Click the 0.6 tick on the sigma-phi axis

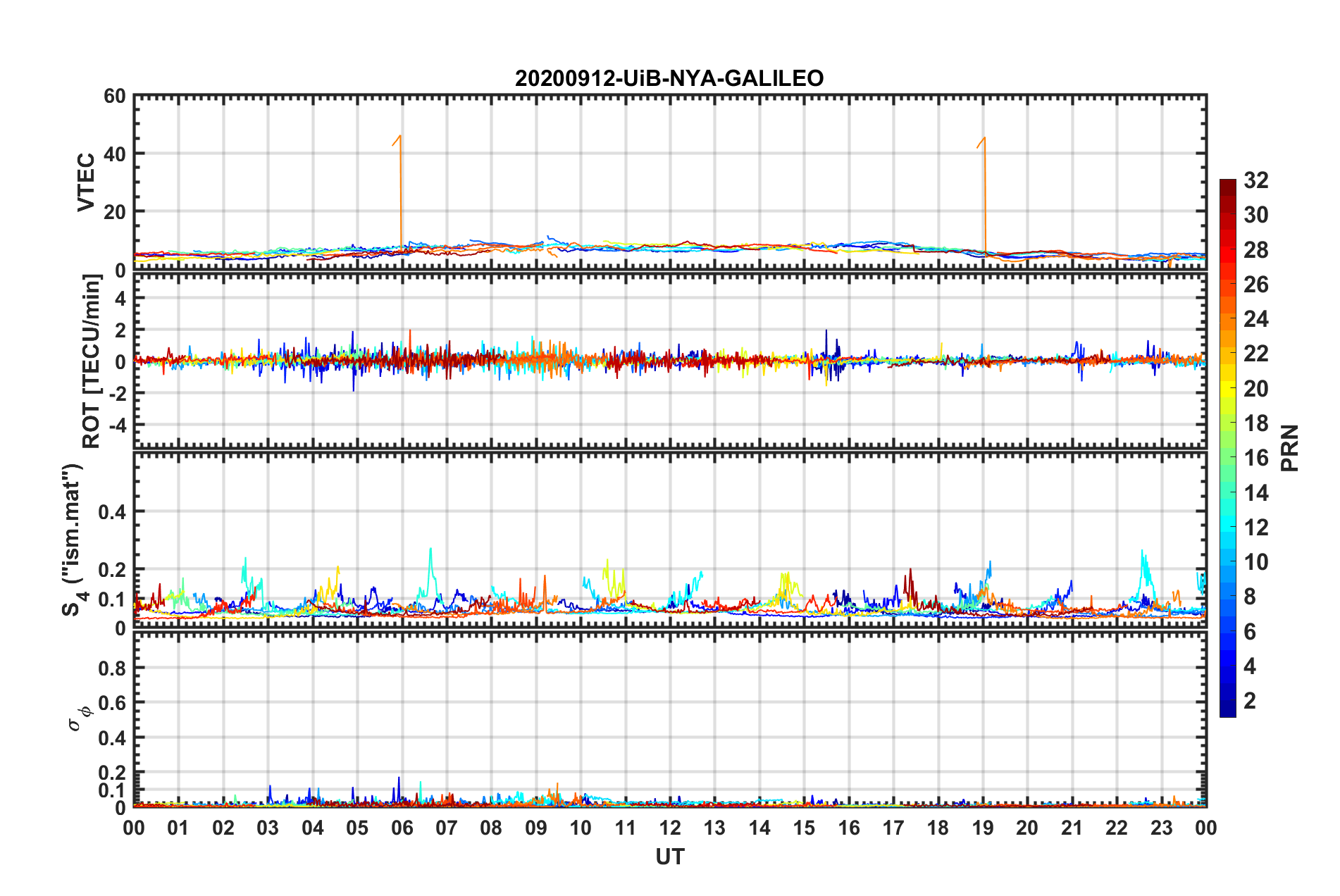coord(112,703)
